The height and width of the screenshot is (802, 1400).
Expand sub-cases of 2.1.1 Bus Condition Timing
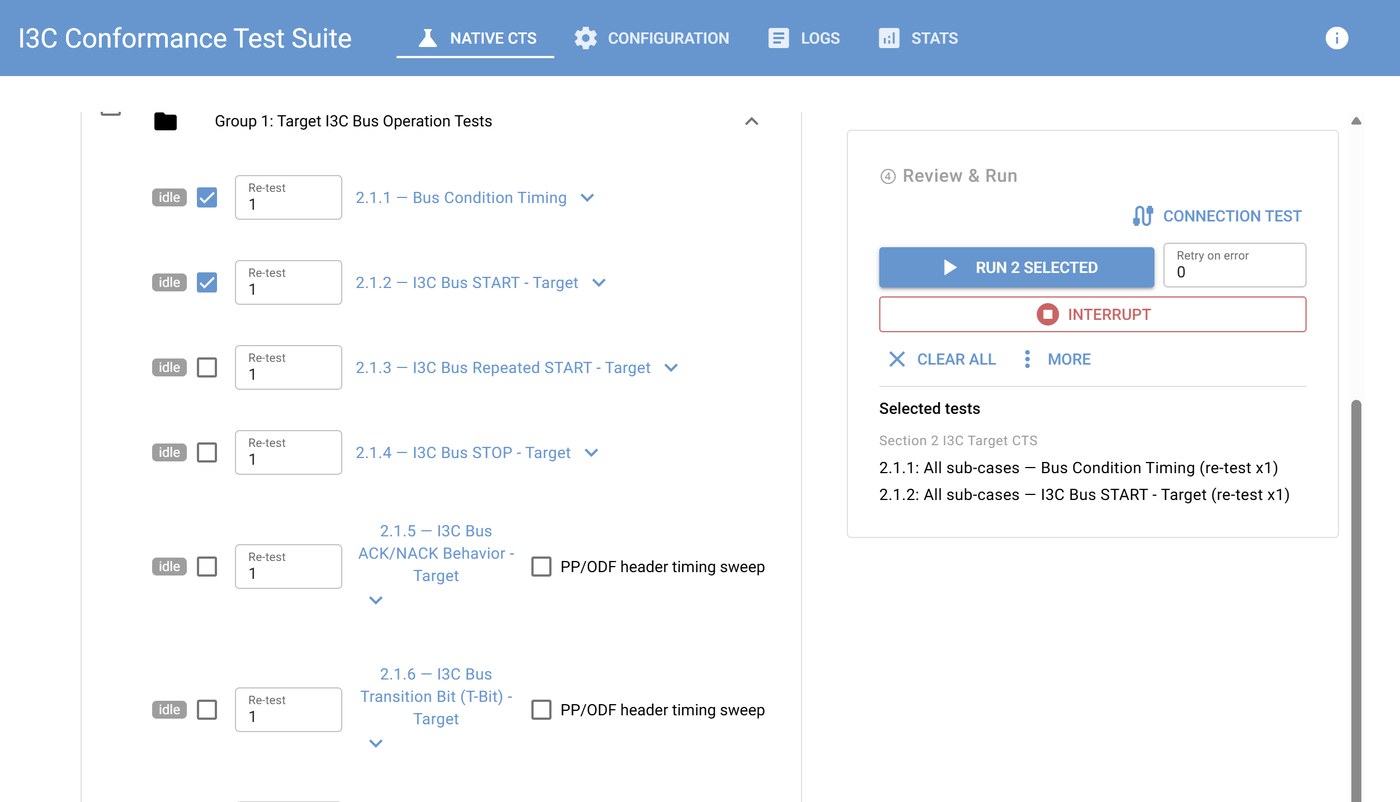tap(588, 198)
